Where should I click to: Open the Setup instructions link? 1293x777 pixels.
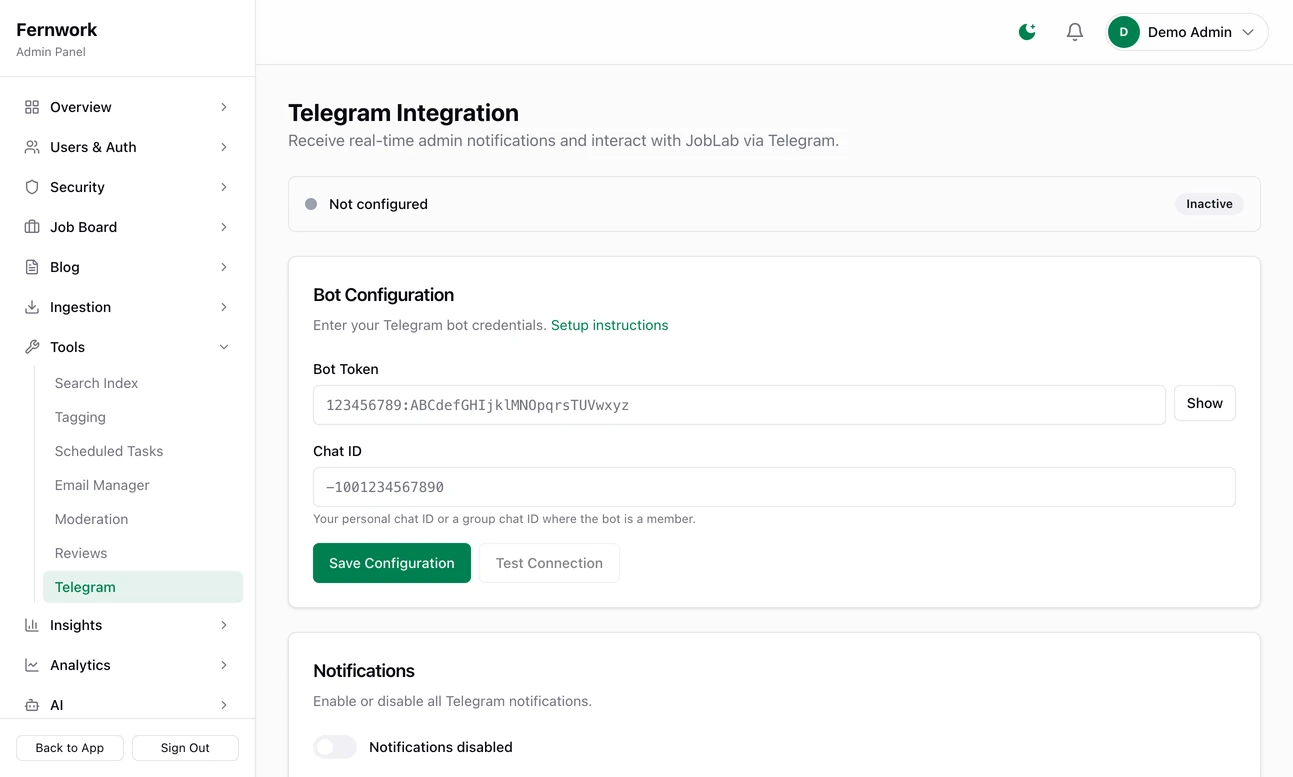pyautogui.click(x=610, y=325)
